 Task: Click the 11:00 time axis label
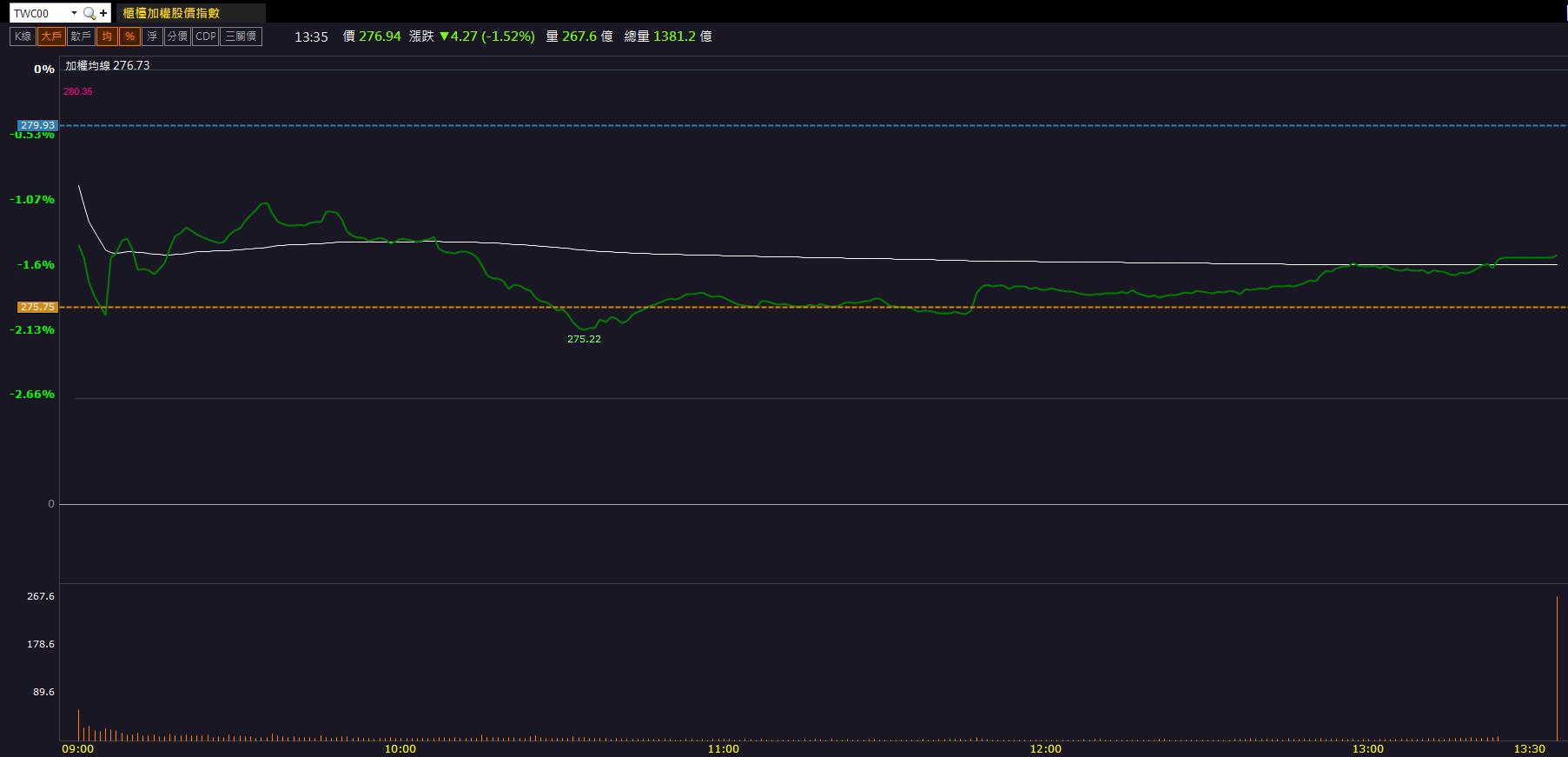tap(724, 749)
